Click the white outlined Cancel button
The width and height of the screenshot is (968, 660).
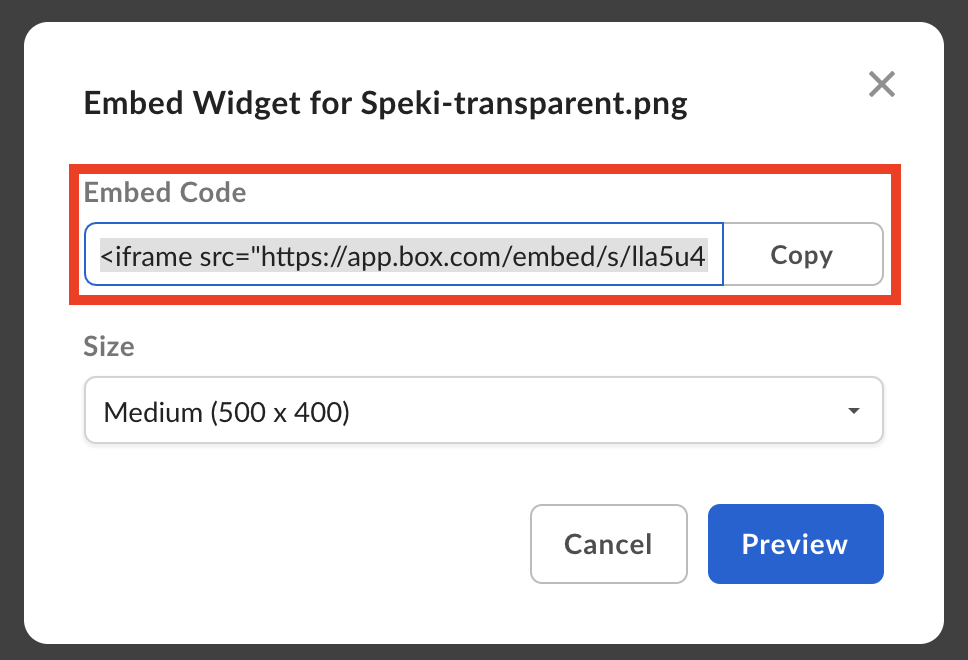tap(608, 544)
